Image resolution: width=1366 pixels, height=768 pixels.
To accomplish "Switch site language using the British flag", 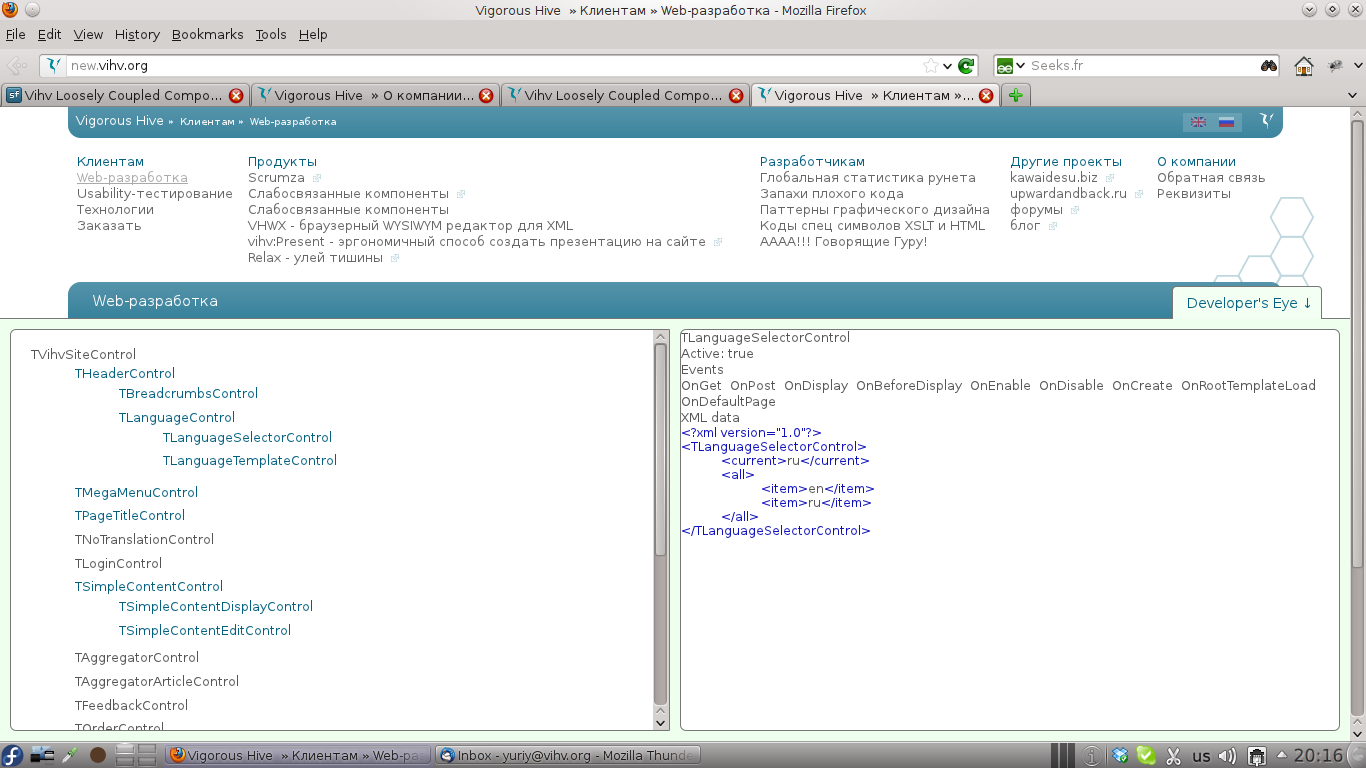I will coord(1198,122).
